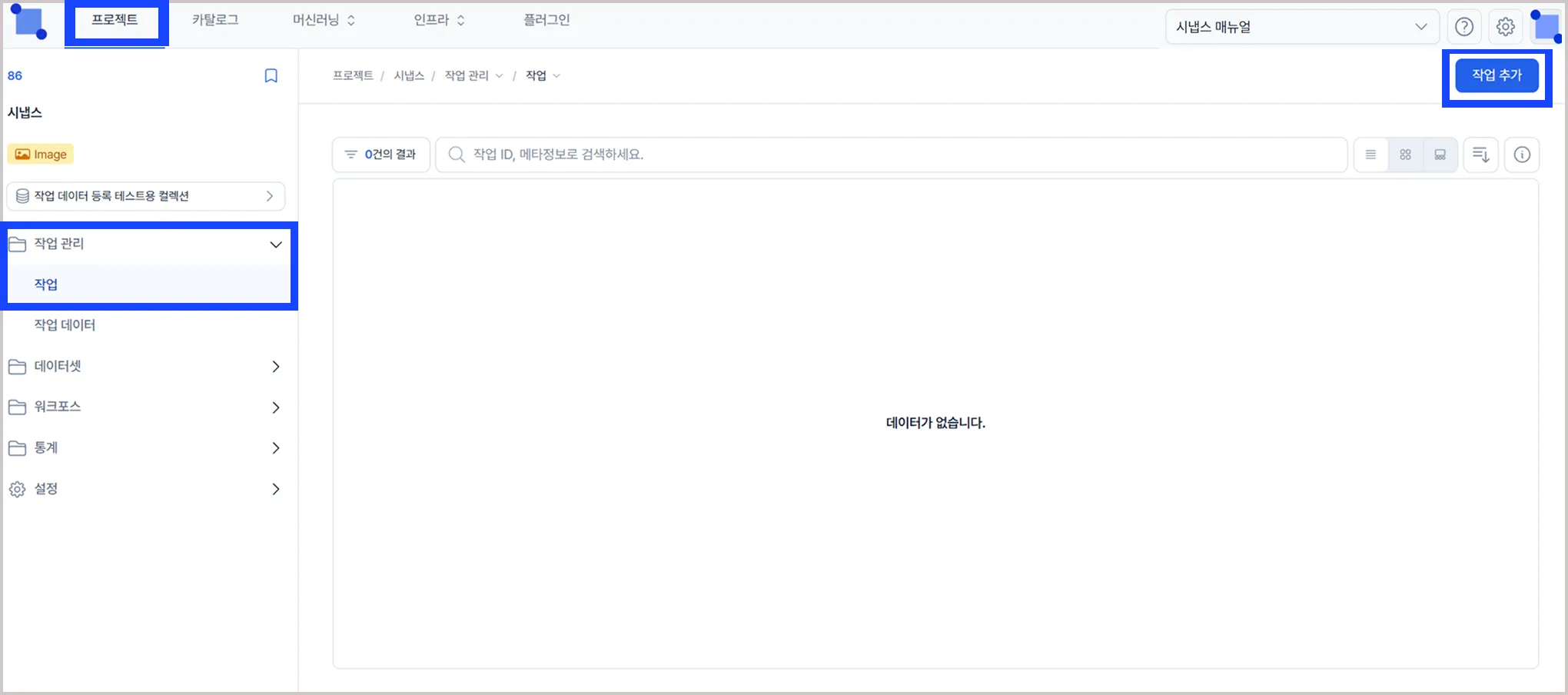Open the 시냅스 매뉴얼 dropdown
The width and height of the screenshot is (1568, 695).
click(x=1302, y=27)
